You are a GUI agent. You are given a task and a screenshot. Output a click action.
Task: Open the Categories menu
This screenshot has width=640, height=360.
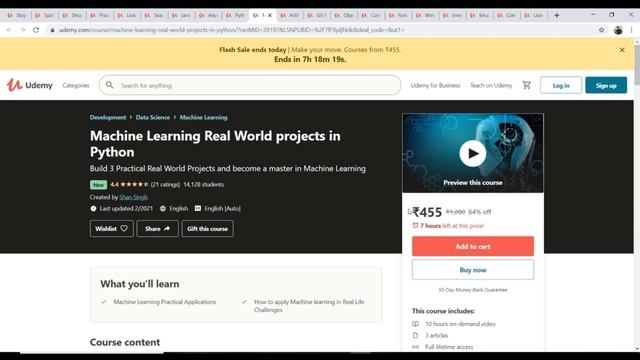76,85
